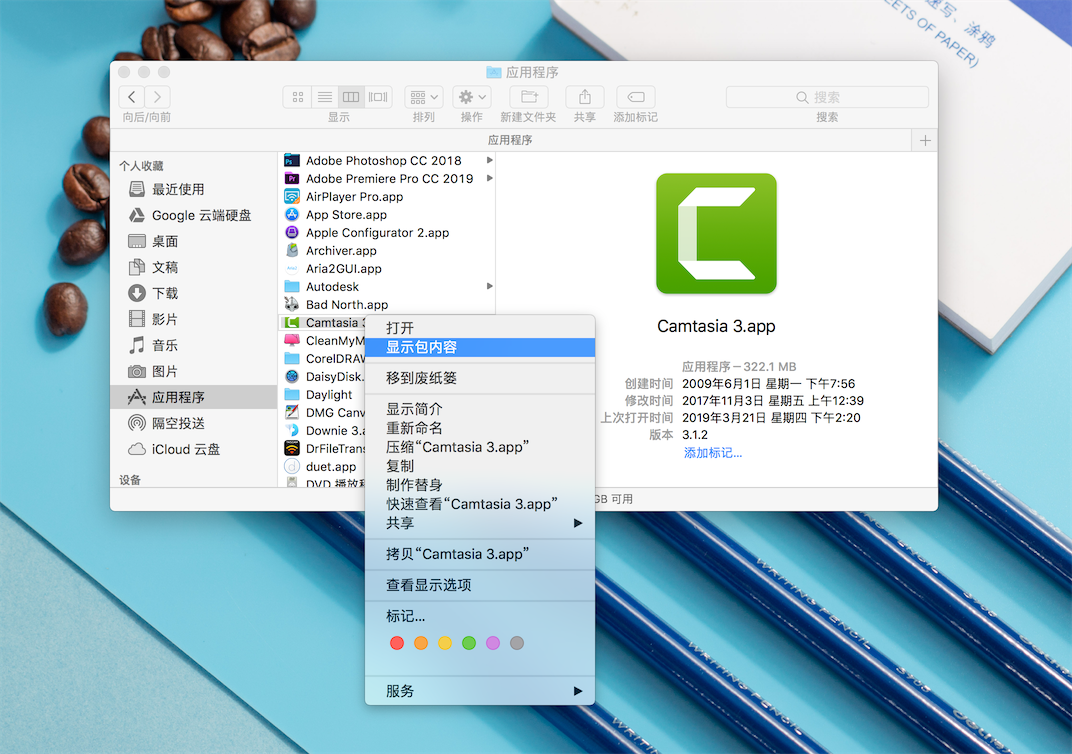The image size is (1072, 754).
Task: Switch to cover flow view
Action: click(x=378, y=97)
